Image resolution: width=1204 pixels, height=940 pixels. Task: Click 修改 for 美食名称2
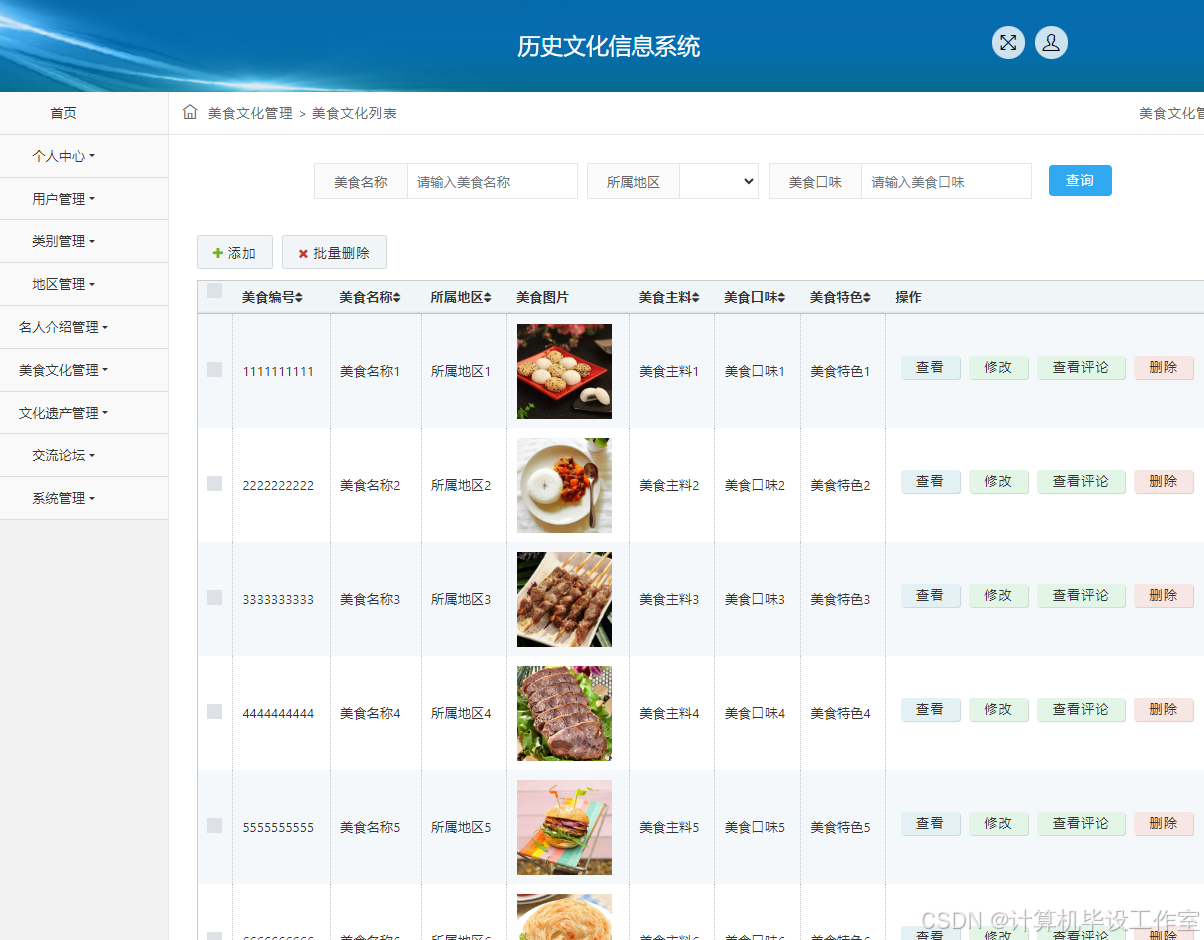pos(999,482)
